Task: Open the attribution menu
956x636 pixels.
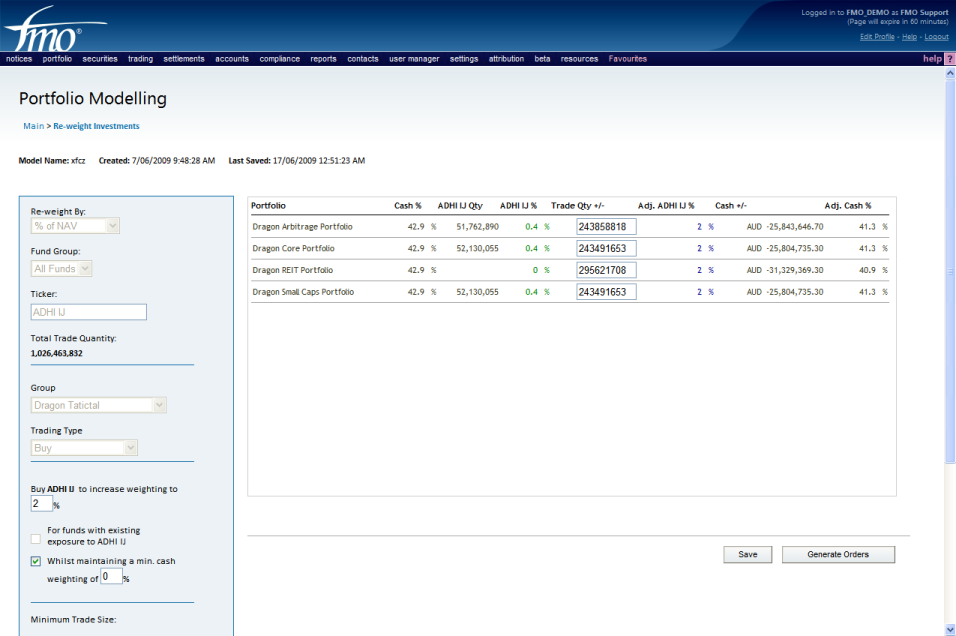Action: [506, 59]
